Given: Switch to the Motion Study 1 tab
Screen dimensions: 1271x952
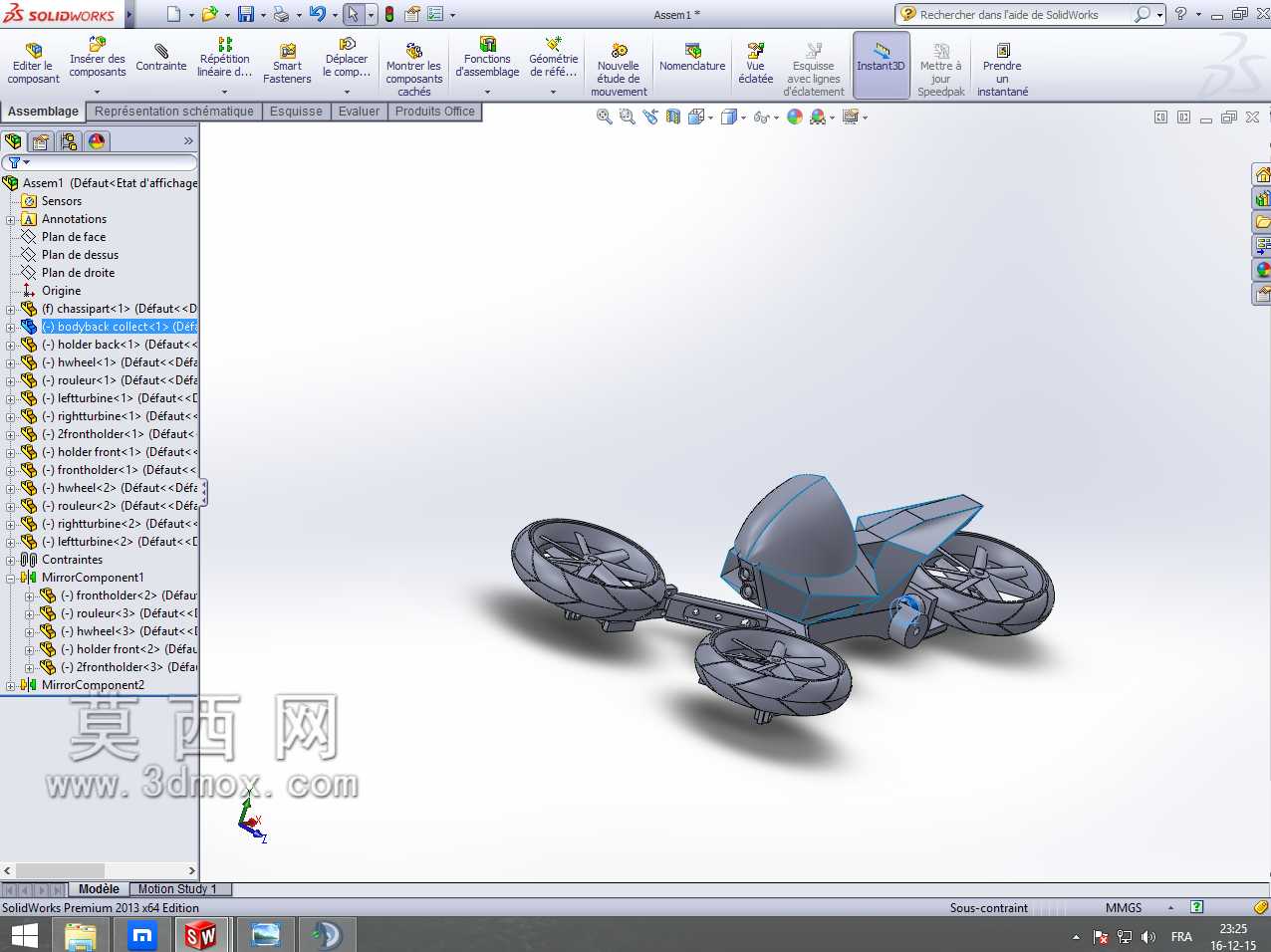Looking at the screenshot, I should 177,889.
